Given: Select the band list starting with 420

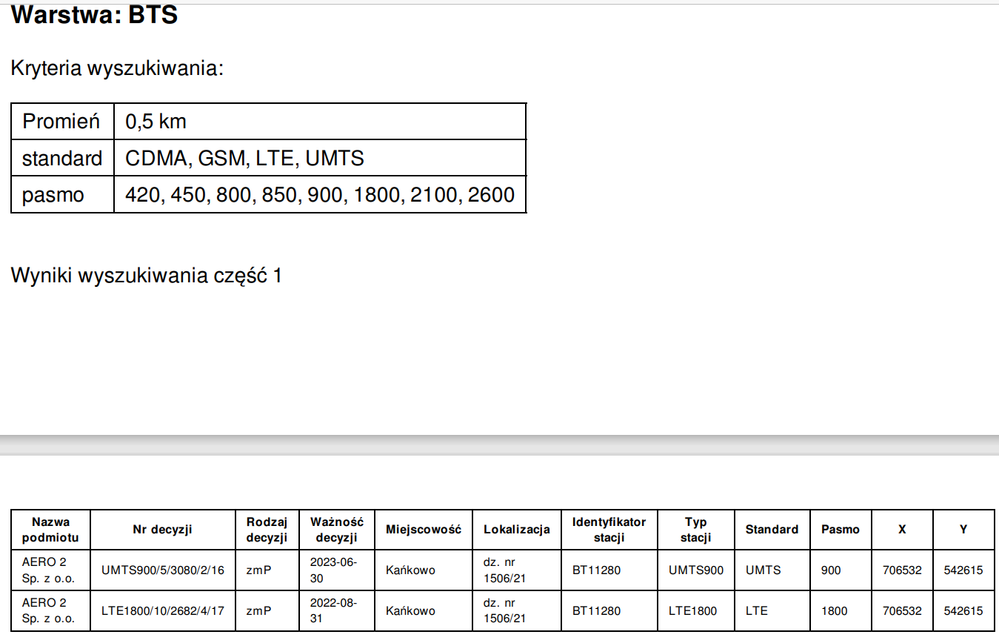Looking at the screenshot, I should click(320, 194).
